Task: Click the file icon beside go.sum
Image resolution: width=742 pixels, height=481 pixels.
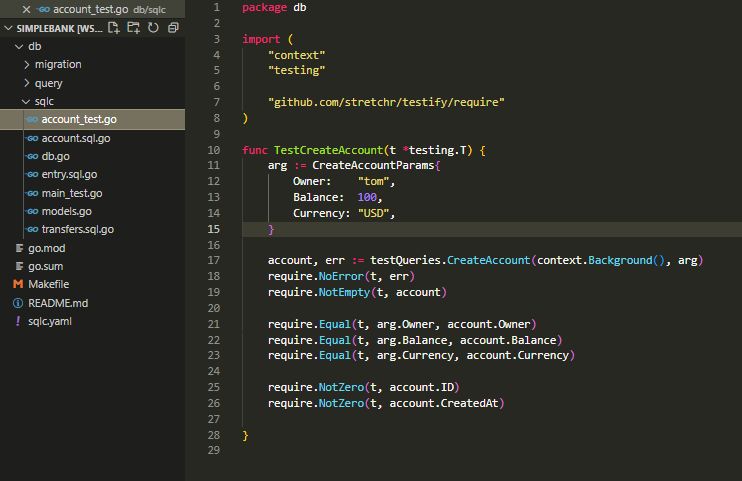Action: 19,266
